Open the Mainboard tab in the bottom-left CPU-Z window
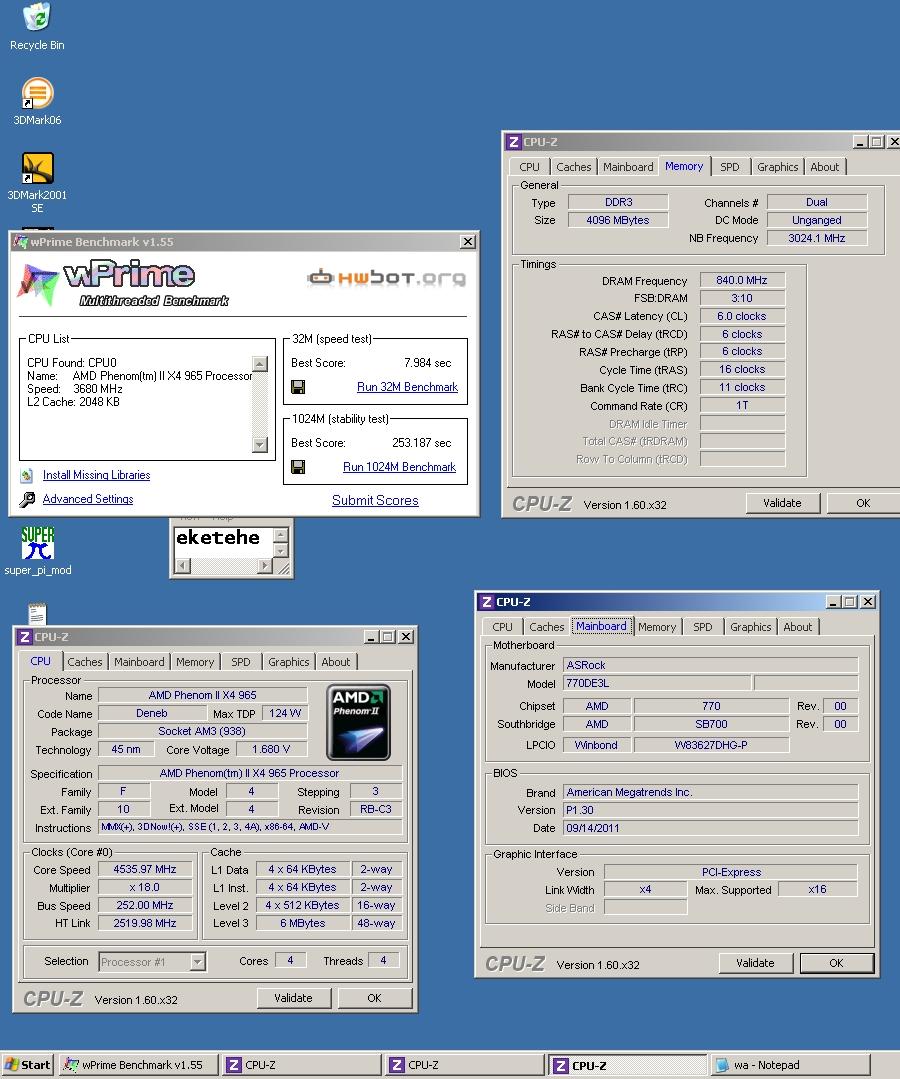Image resolution: width=900 pixels, height=1079 pixels. [139, 662]
